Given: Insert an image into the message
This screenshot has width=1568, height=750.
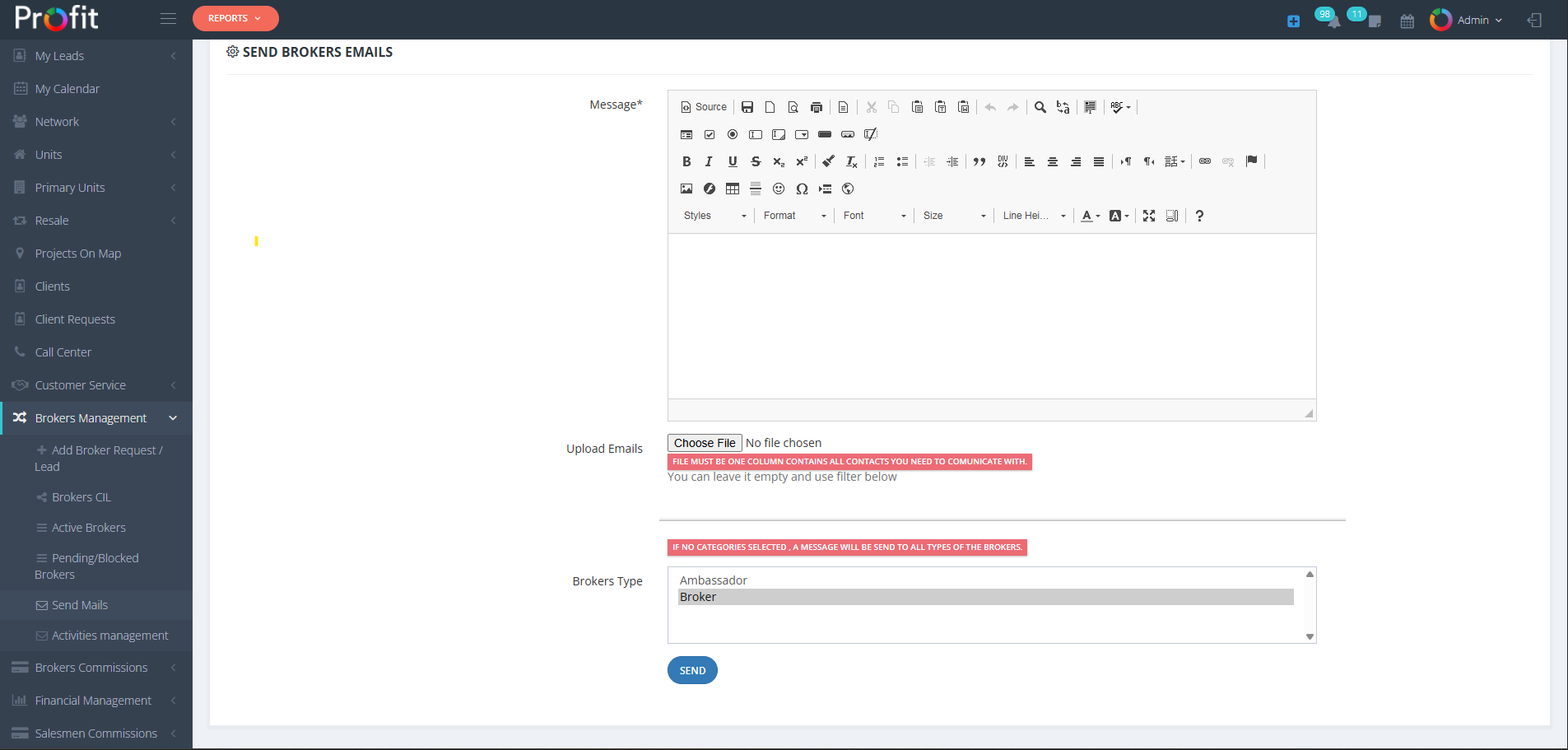Looking at the screenshot, I should [686, 189].
